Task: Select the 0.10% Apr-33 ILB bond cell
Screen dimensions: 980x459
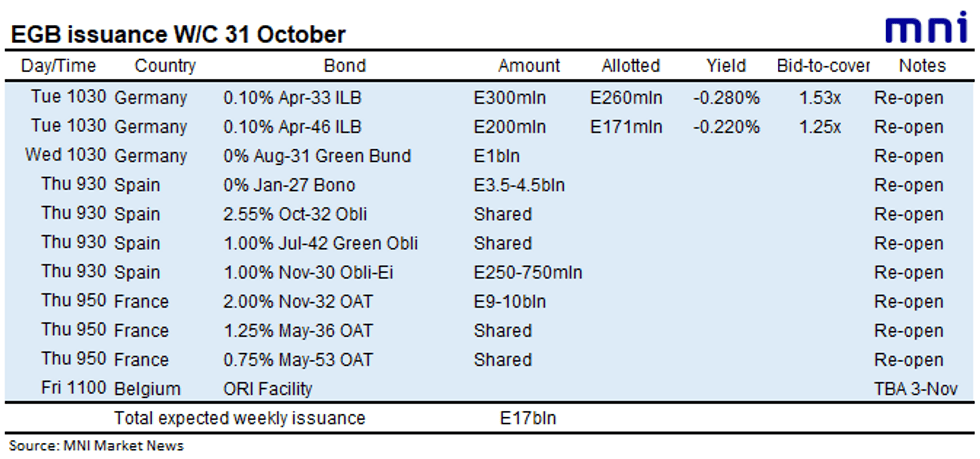Action: coord(292,98)
